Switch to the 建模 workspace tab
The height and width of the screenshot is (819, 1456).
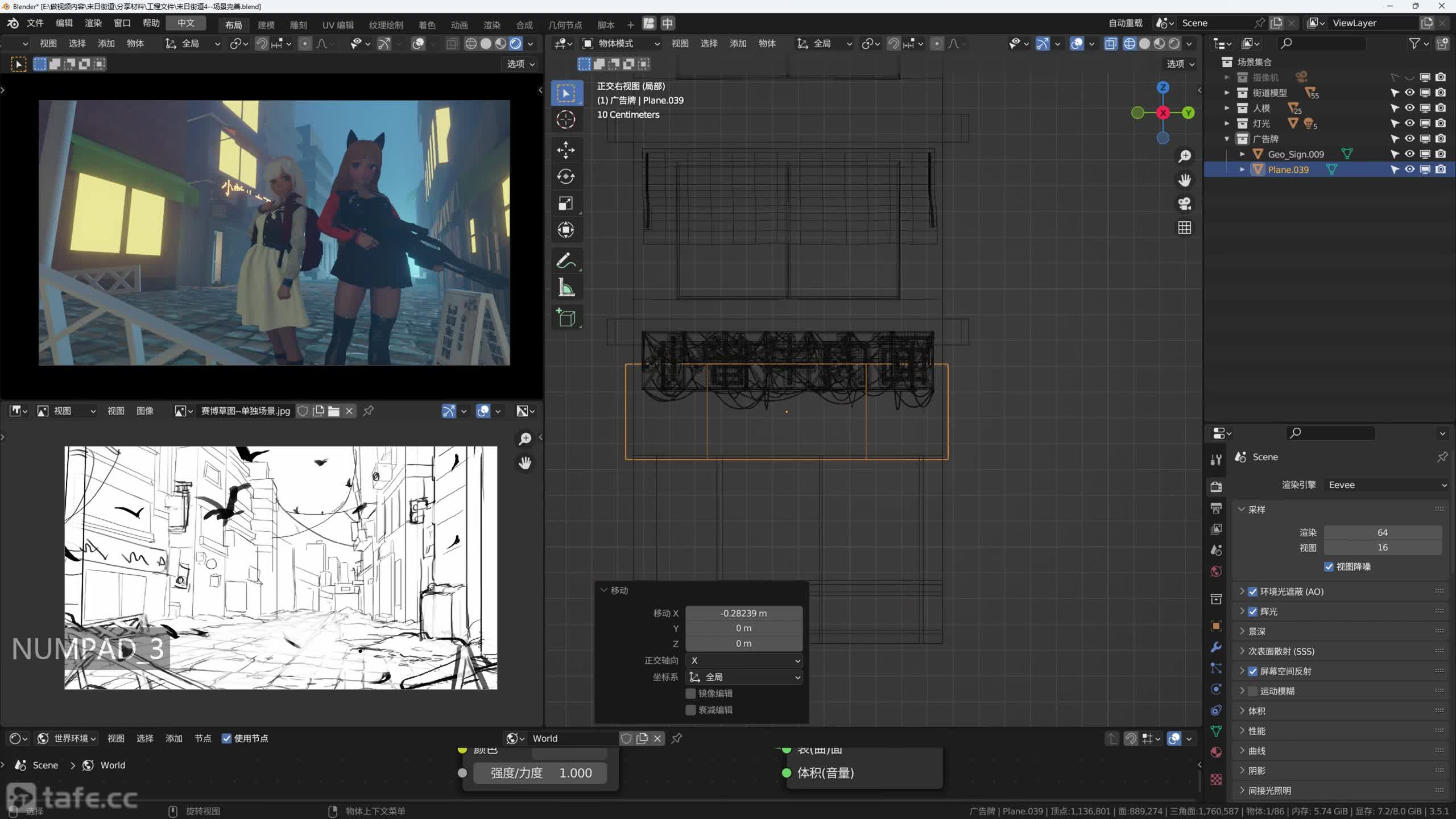[x=266, y=24]
